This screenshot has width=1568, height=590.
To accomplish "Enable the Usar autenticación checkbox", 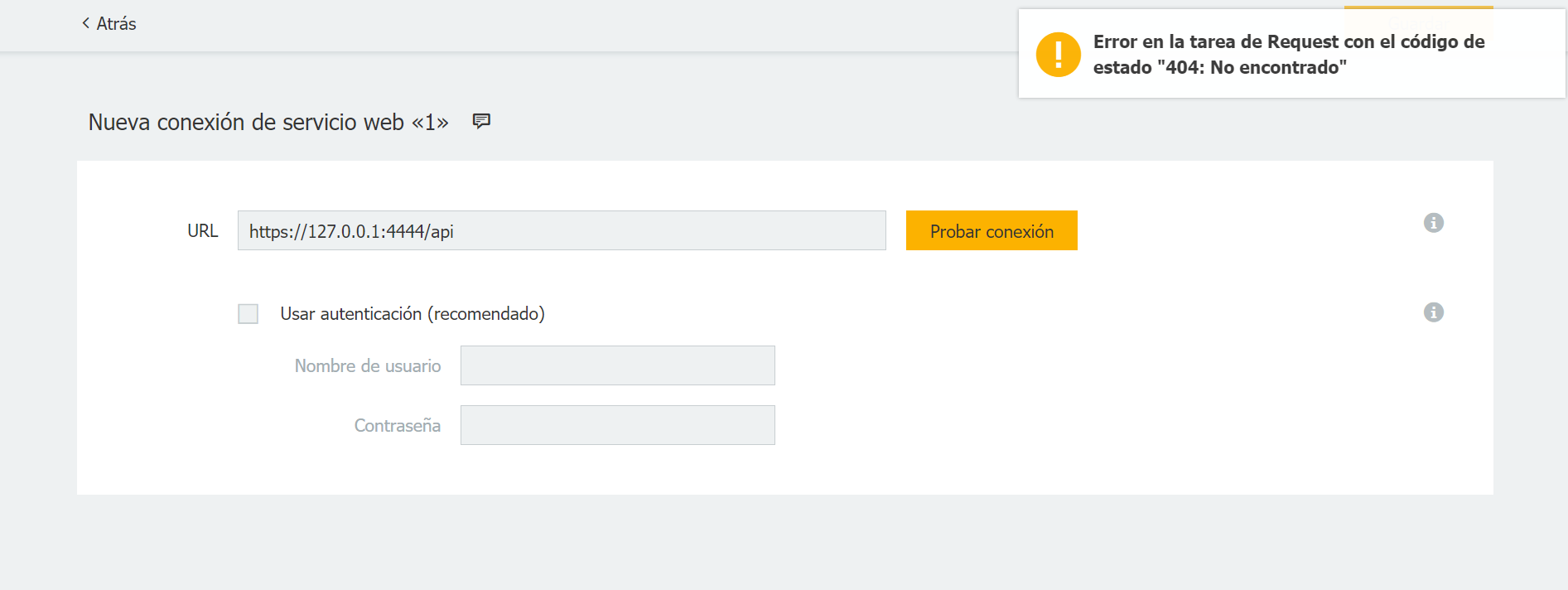I will 248,314.
